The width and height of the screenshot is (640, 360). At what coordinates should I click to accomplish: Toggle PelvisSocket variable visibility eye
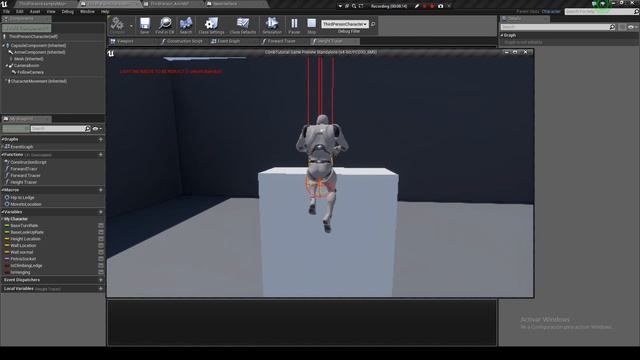point(101,259)
